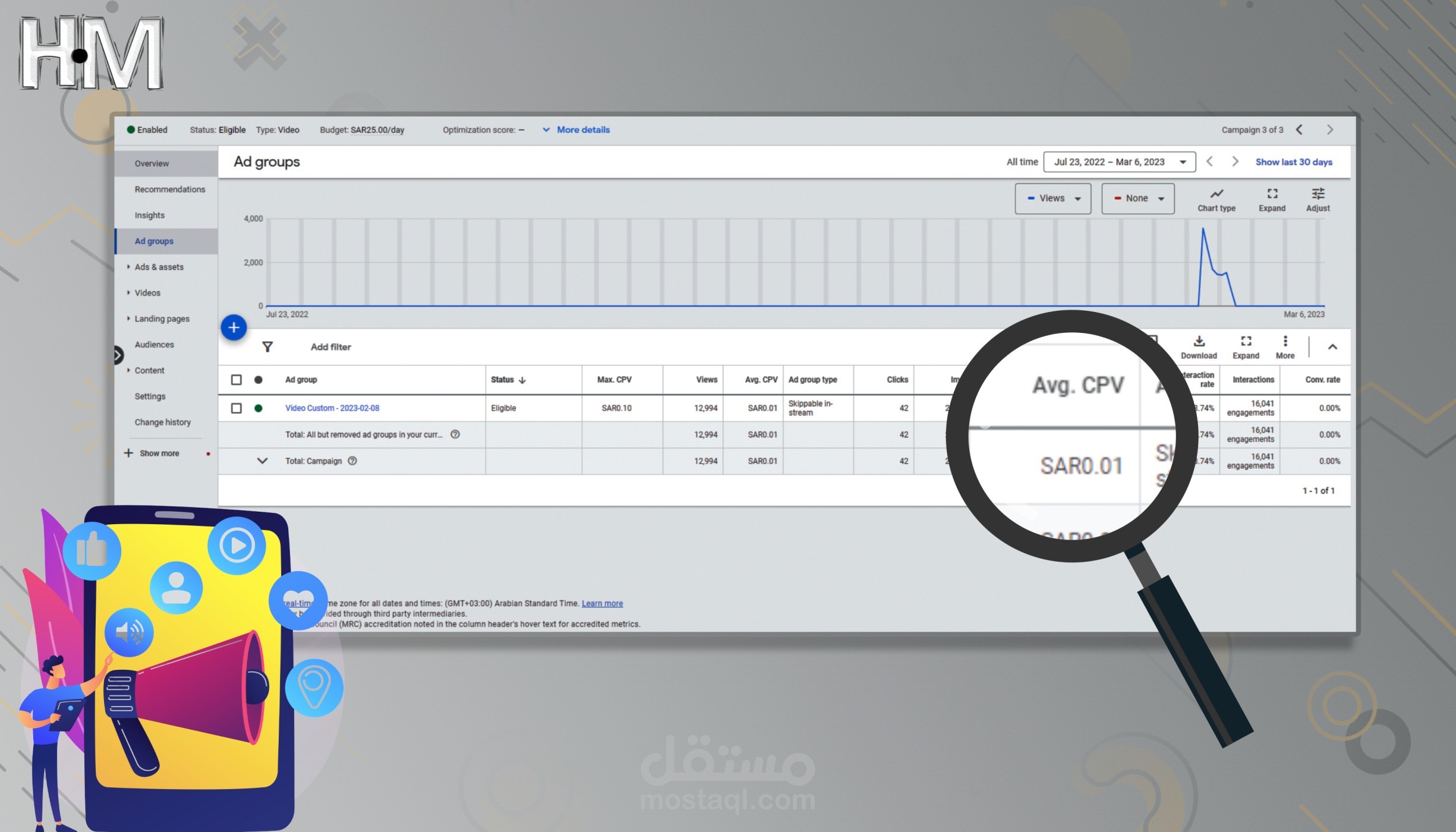Click the Show last 30 days link
The width and height of the screenshot is (1456, 832).
[1293, 162]
